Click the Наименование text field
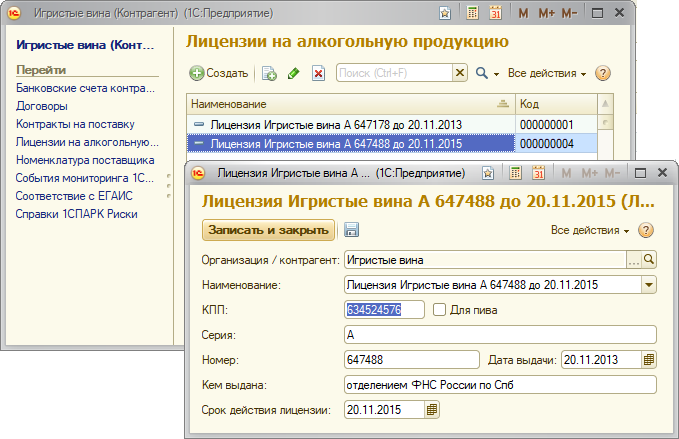 pos(493,285)
